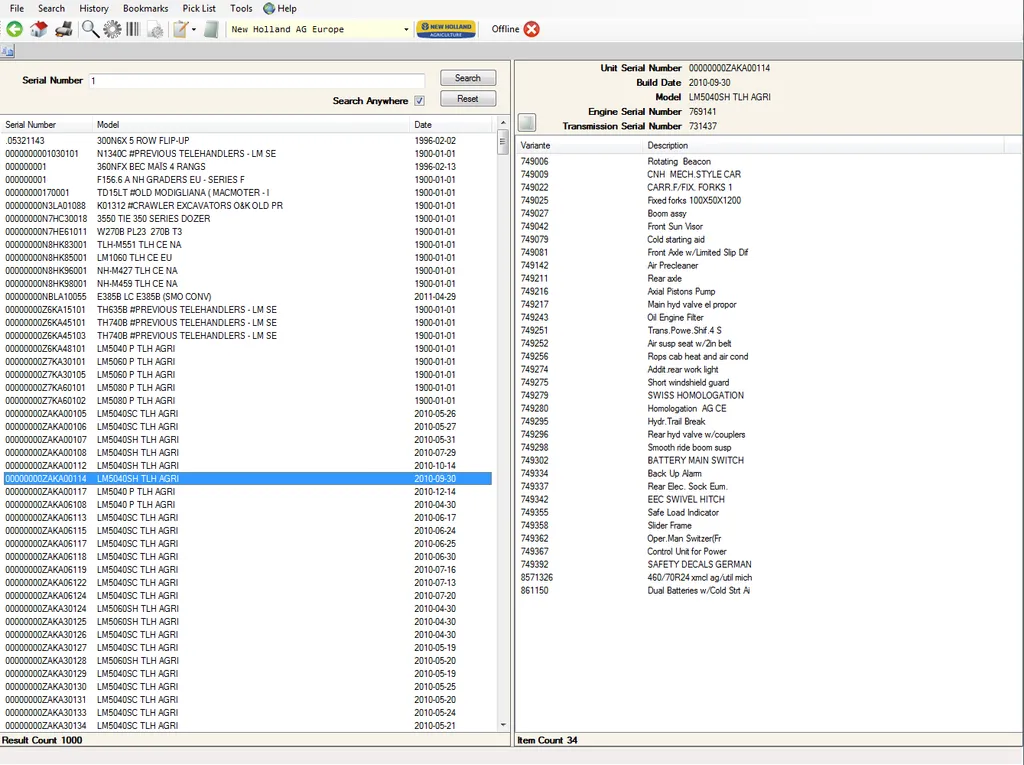Select variant 8571326 tire row
1024x765 pixels.
[x=761, y=578]
